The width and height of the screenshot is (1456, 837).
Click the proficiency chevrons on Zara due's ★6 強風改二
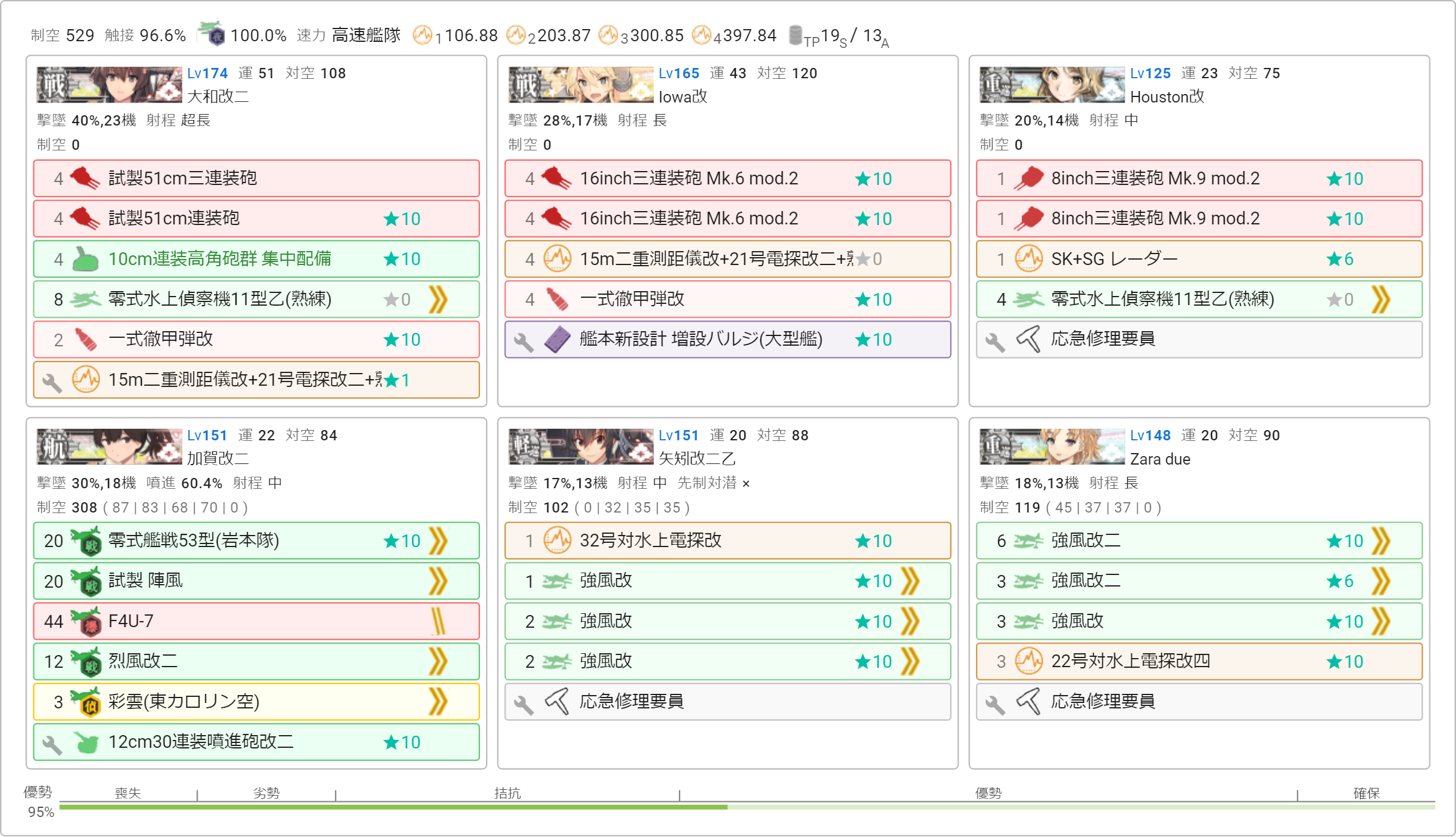1381,581
